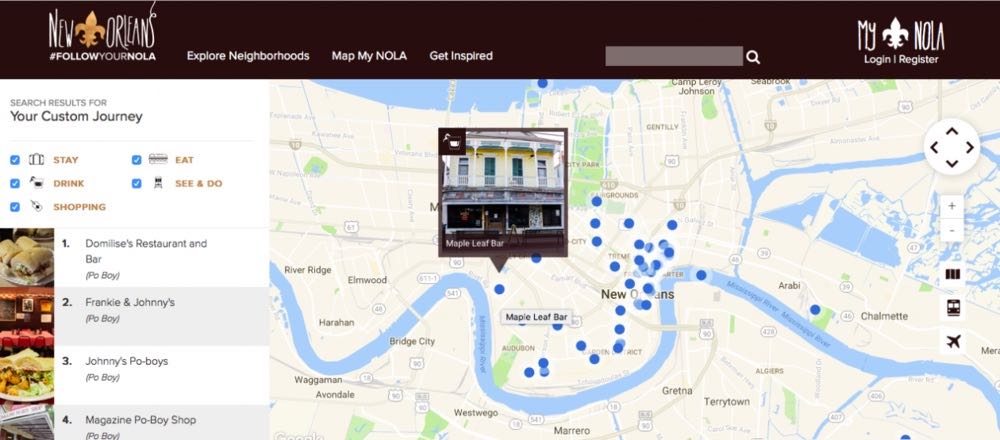Image resolution: width=1000 pixels, height=440 pixels.
Task: Open the My NOLA logo
Action: click(x=901, y=34)
